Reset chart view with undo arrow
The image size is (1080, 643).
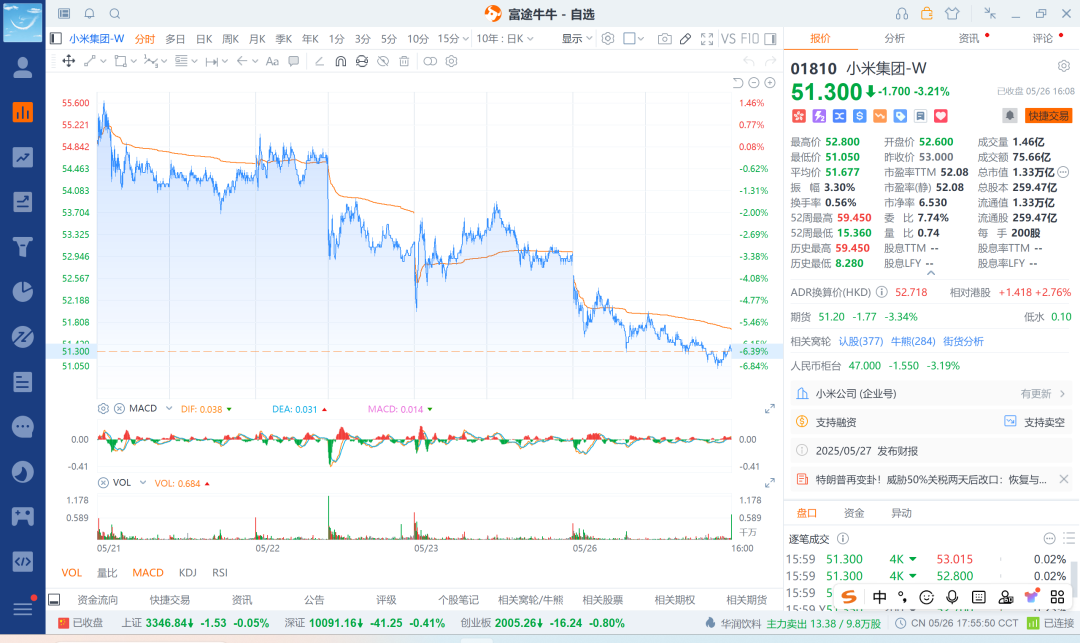(738, 83)
